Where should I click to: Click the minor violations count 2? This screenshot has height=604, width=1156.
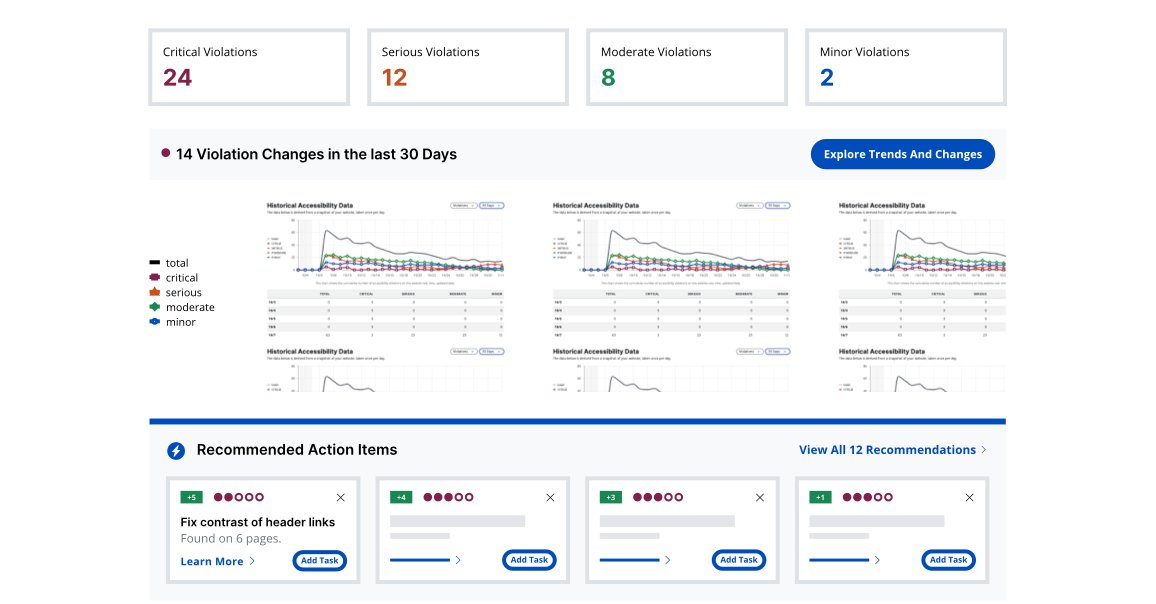[826, 77]
